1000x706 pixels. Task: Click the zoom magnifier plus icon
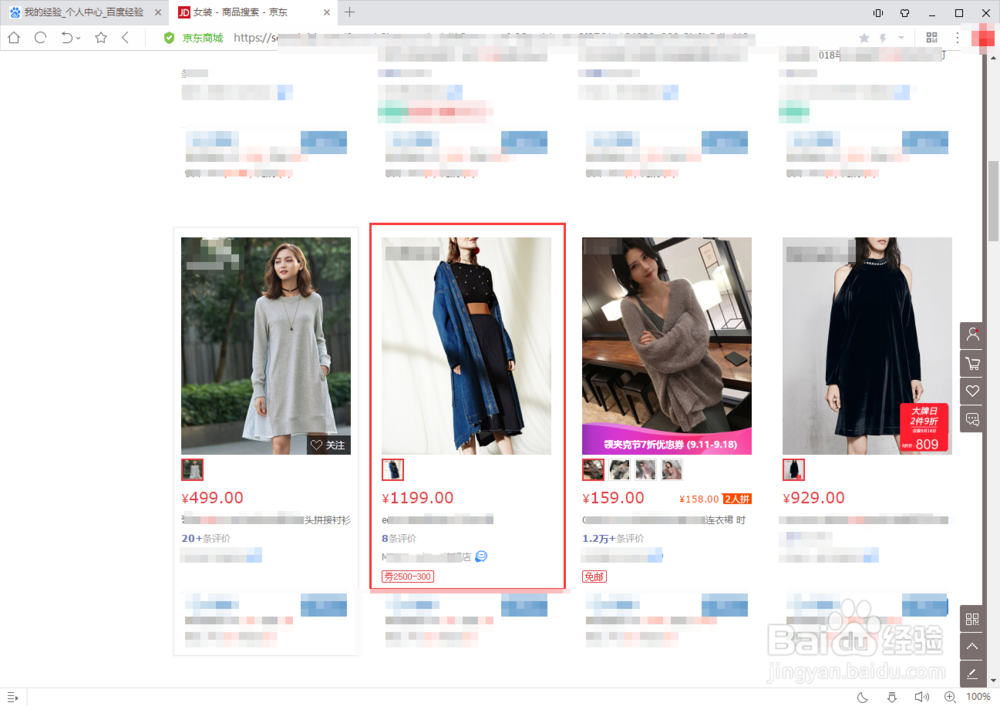click(950, 697)
